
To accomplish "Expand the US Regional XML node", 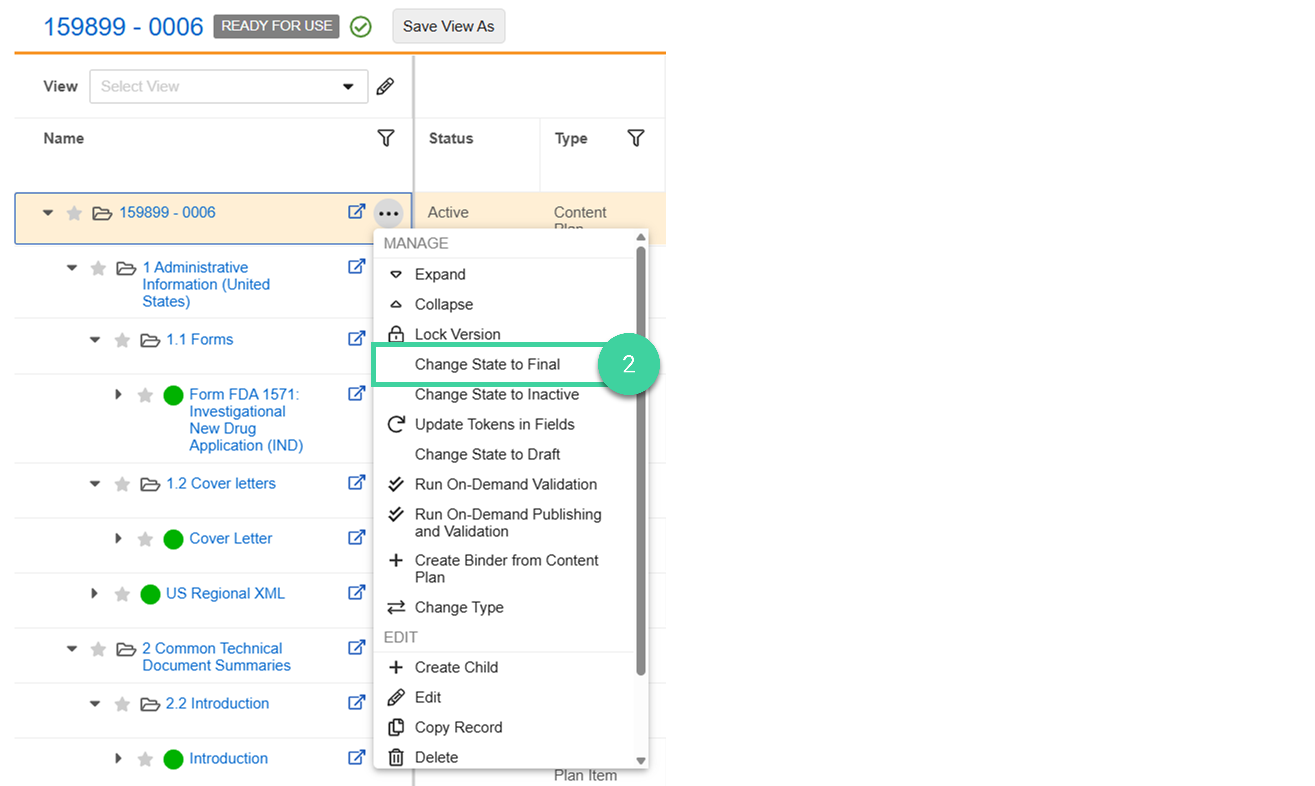I will click(x=95, y=594).
